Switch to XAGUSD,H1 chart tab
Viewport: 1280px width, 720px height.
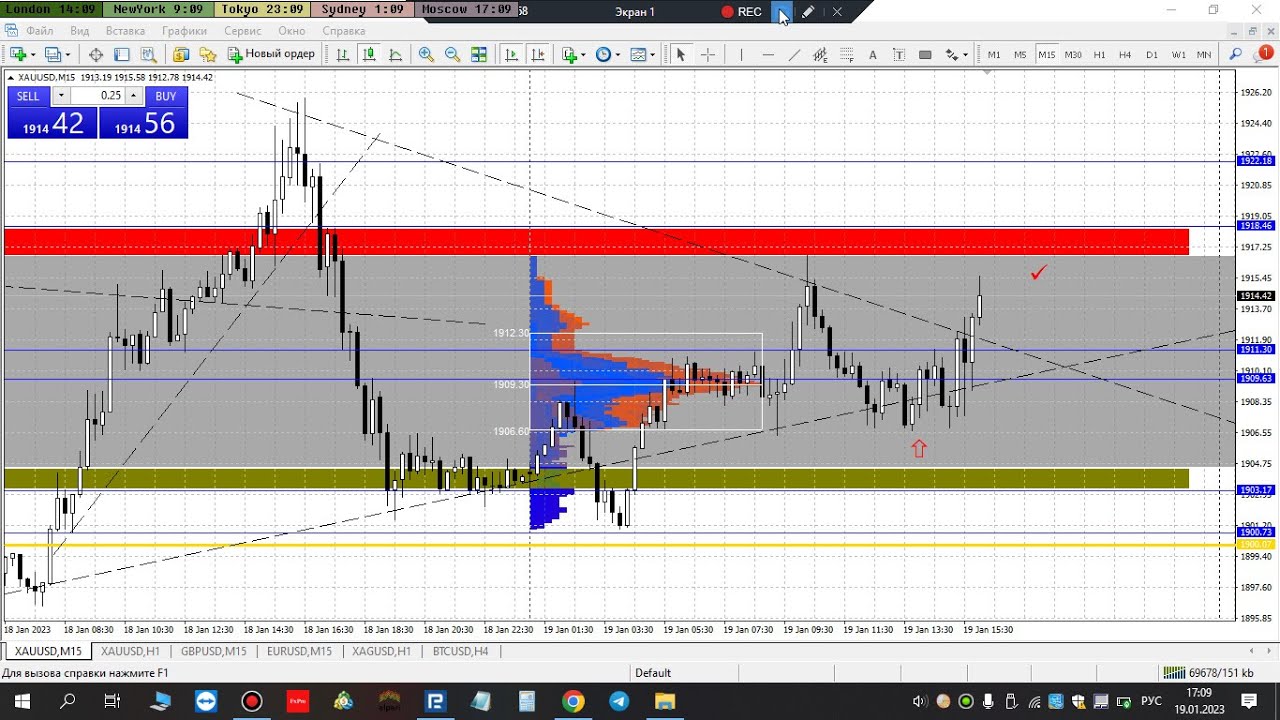[381, 651]
